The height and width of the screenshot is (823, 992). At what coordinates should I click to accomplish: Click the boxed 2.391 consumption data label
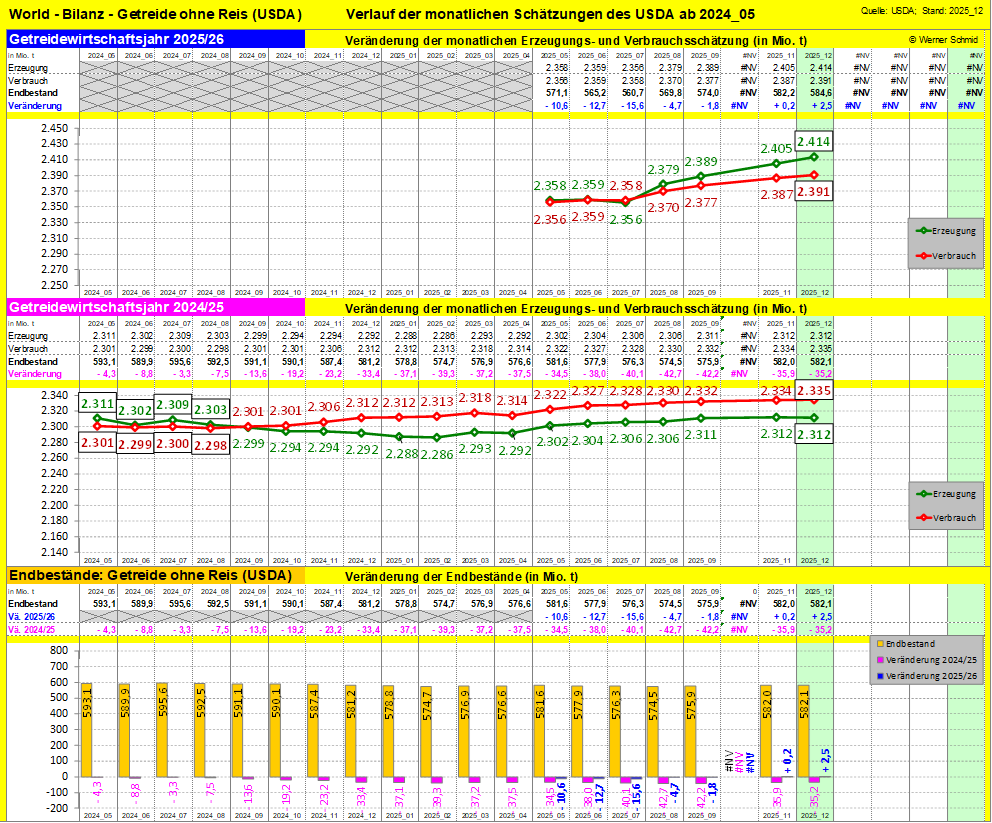tap(814, 191)
